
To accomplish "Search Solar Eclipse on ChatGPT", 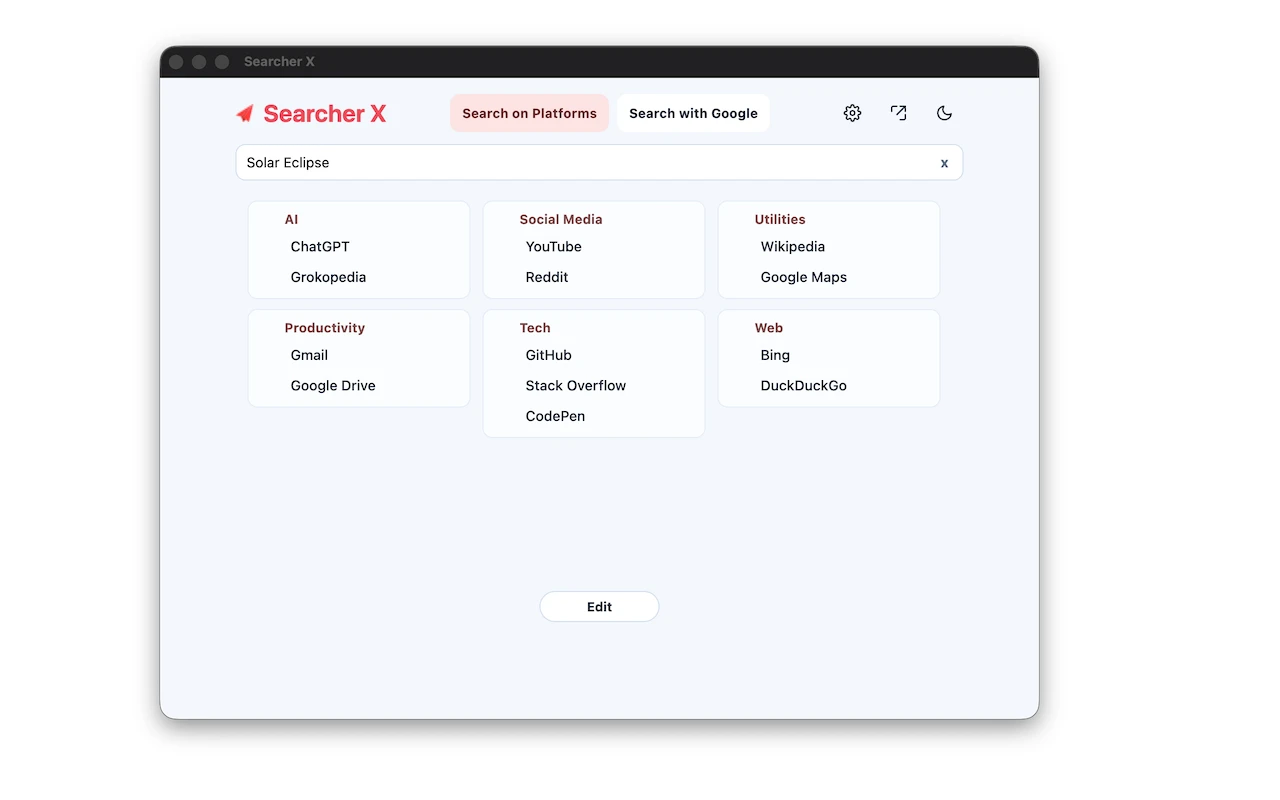I will pyautogui.click(x=319, y=246).
